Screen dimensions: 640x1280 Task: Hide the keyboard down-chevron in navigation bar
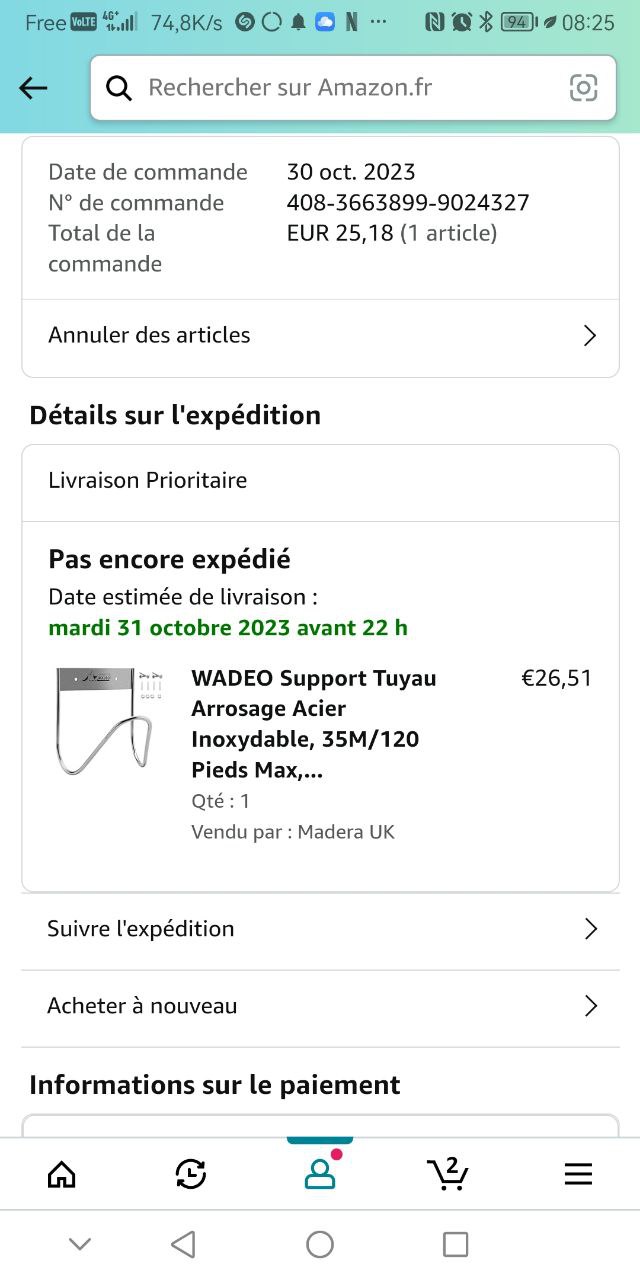point(80,1244)
